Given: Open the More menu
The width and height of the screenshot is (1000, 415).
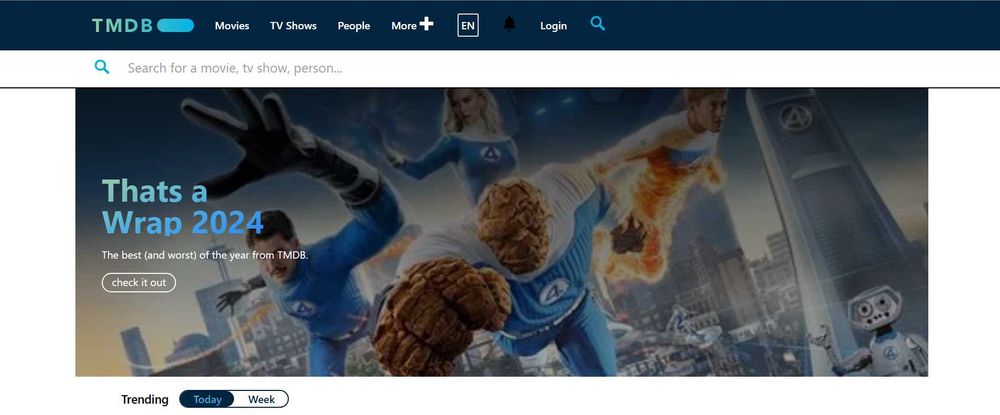Looking at the screenshot, I should (x=404, y=25).
